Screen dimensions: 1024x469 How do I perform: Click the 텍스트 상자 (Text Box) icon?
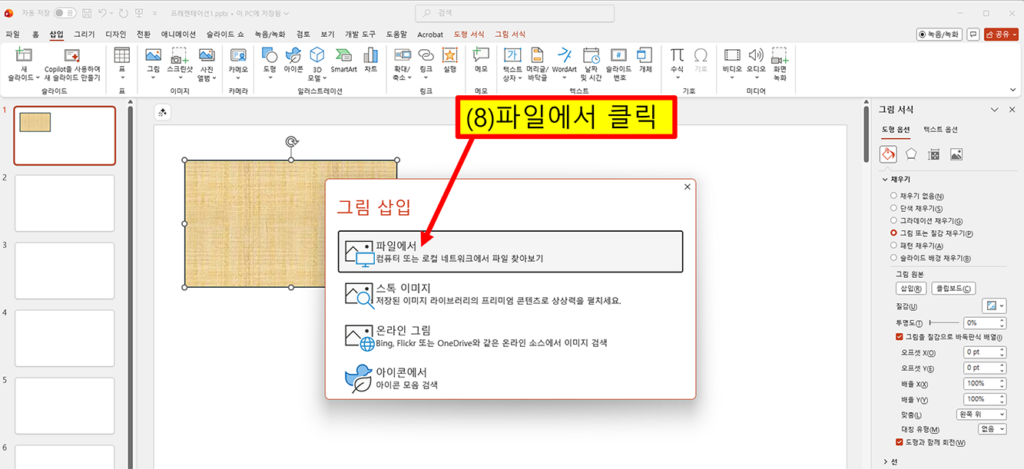[x=513, y=55]
